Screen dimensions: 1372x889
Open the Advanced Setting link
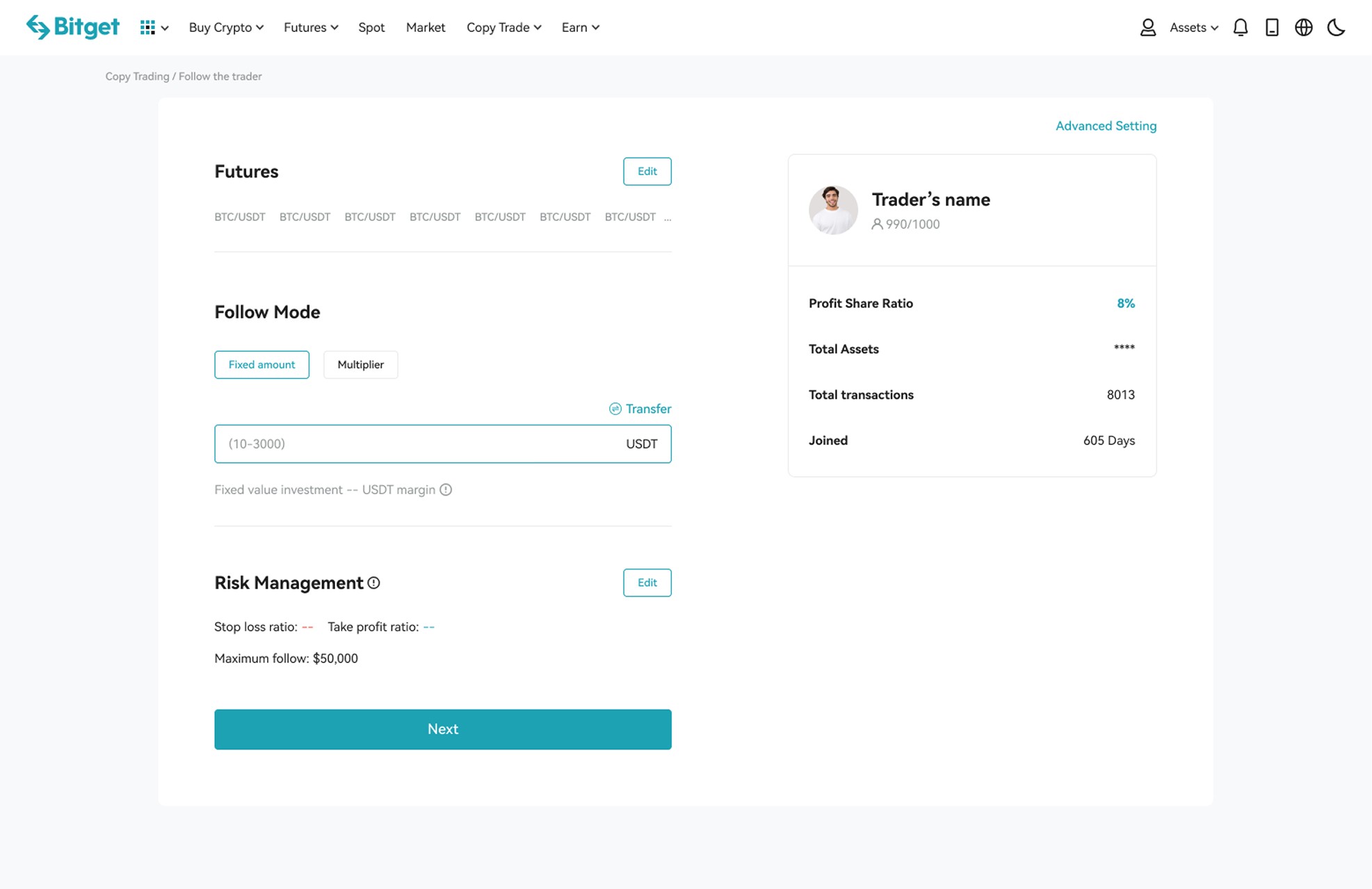(x=1106, y=126)
